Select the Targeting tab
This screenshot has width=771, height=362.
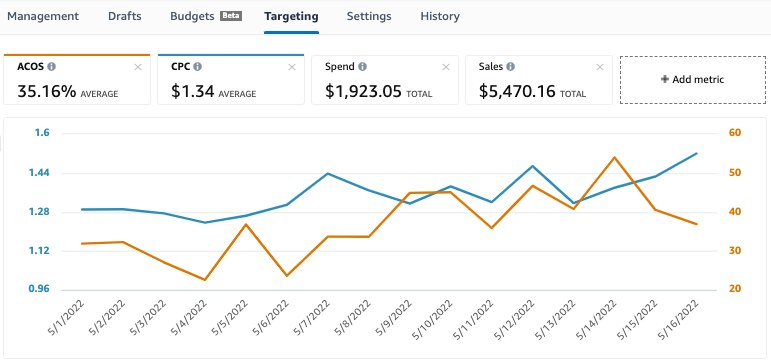pyautogui.click(x=291, y=16)
